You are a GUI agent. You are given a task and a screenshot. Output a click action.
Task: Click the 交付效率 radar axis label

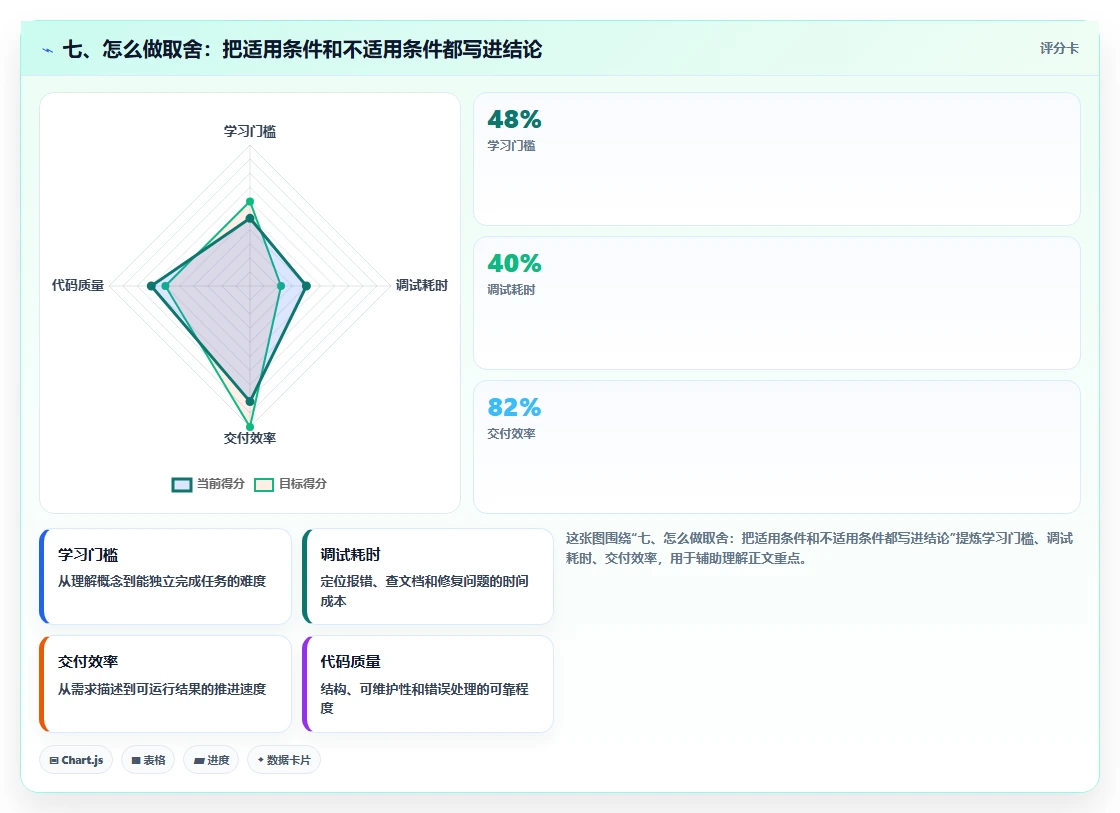[x=250, y=438]
